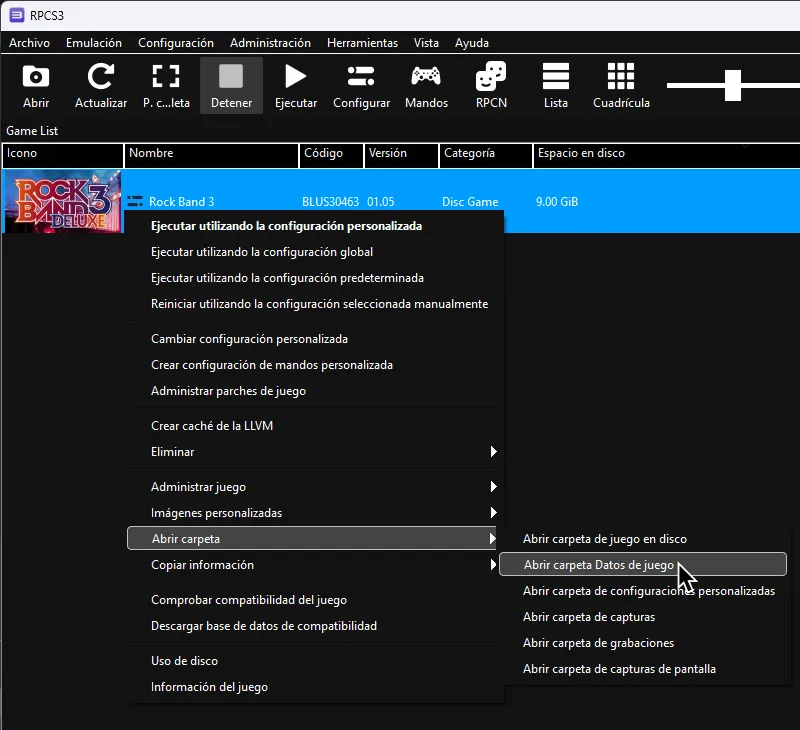Click the category cell Disc Game
800x730 pixels.
(x=470, y=202)
